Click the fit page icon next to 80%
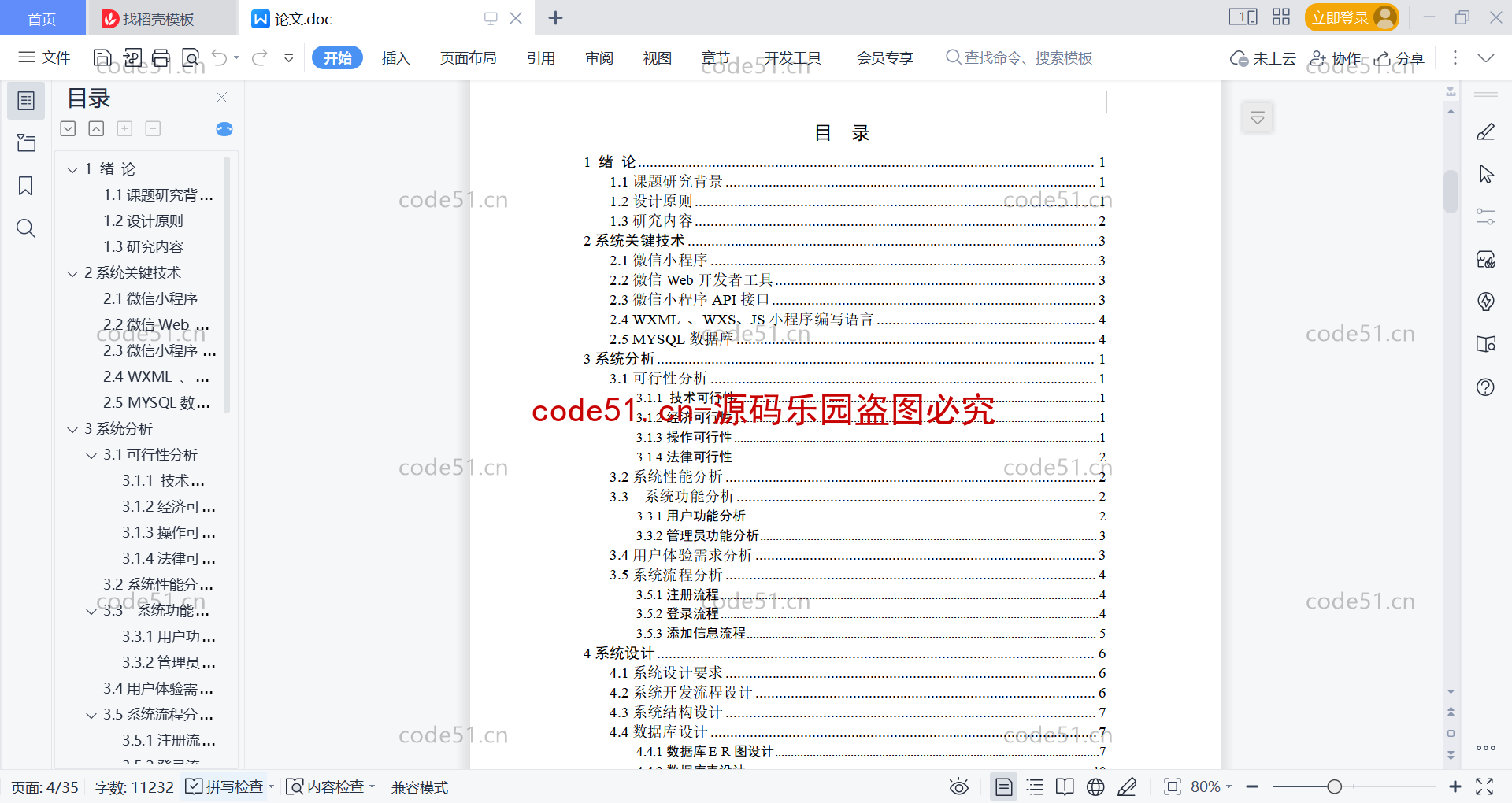Screen dimensions: 1512x803 (1173, 786)
